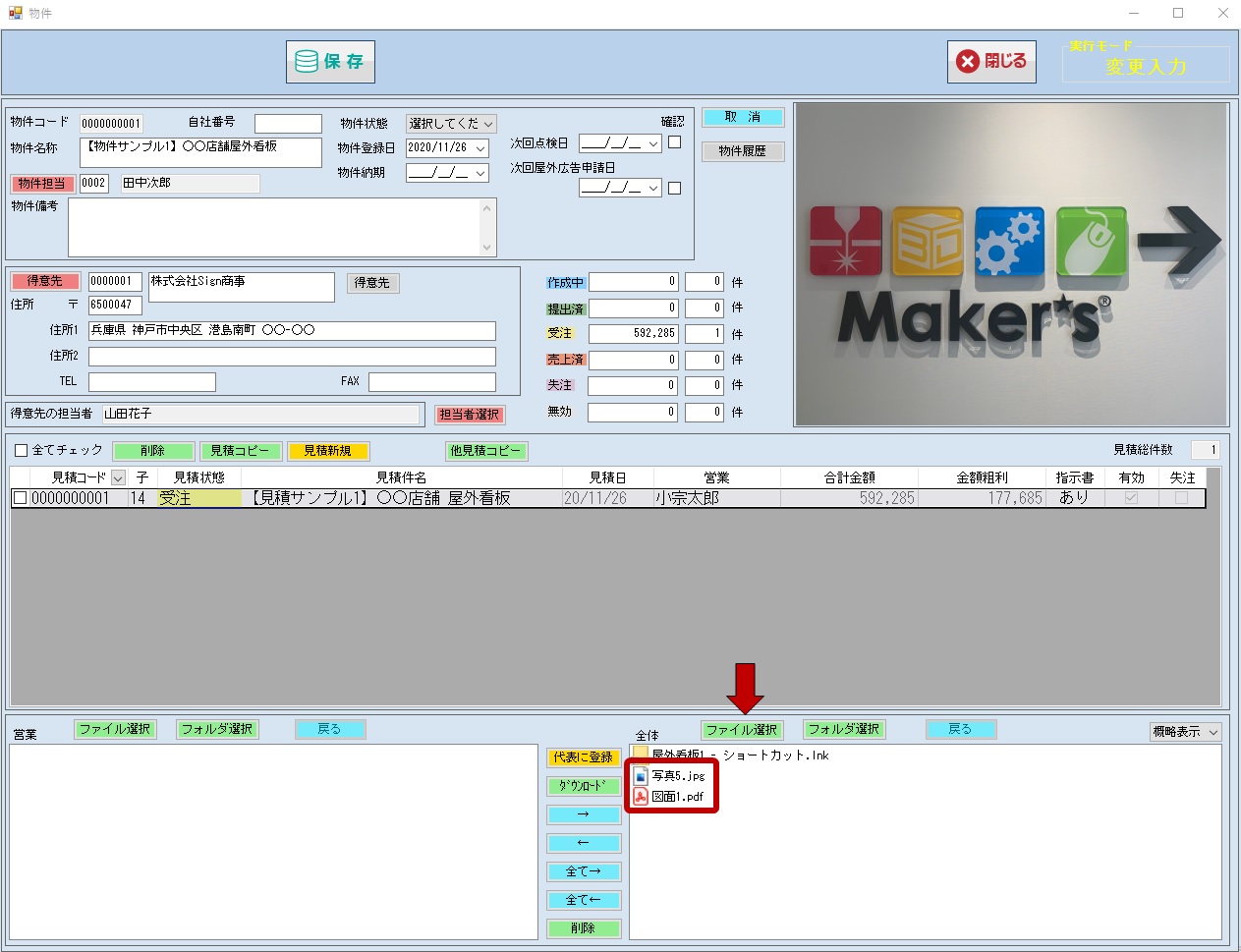The width and height of the screenshot is (1241, 952).
Task: Click the 図面1.pdf PDF file icon
Action: [641, 796]
